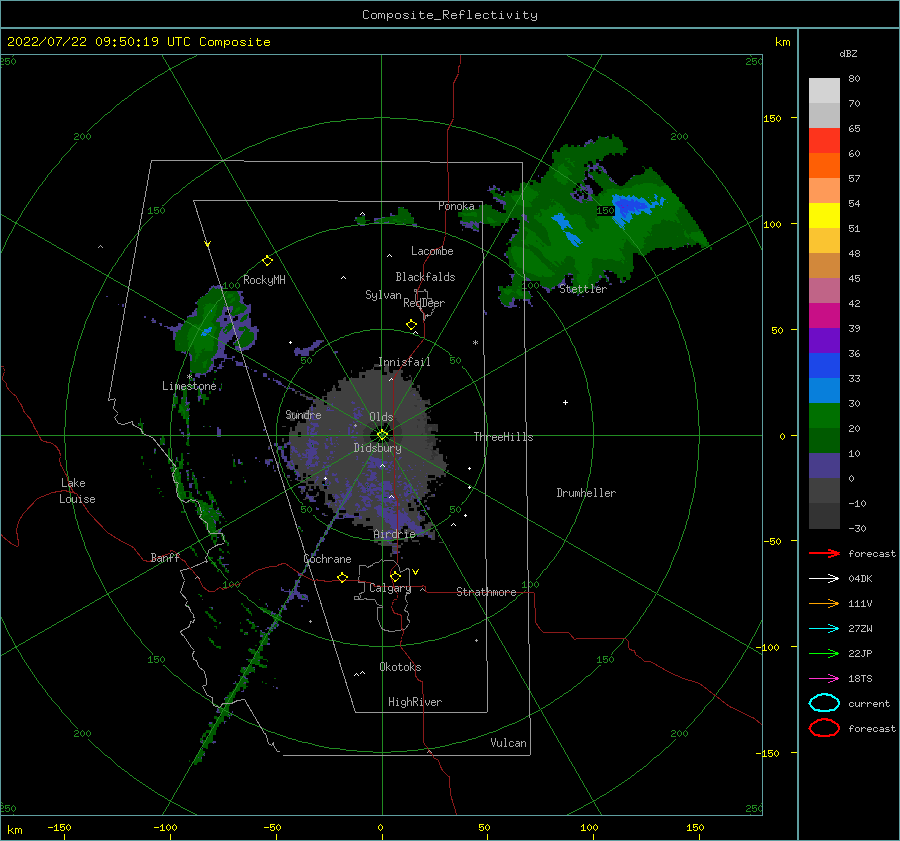Select the magenta 18TS arrow legend entry
Screen dimensions: 900x841
pos(824,679)
